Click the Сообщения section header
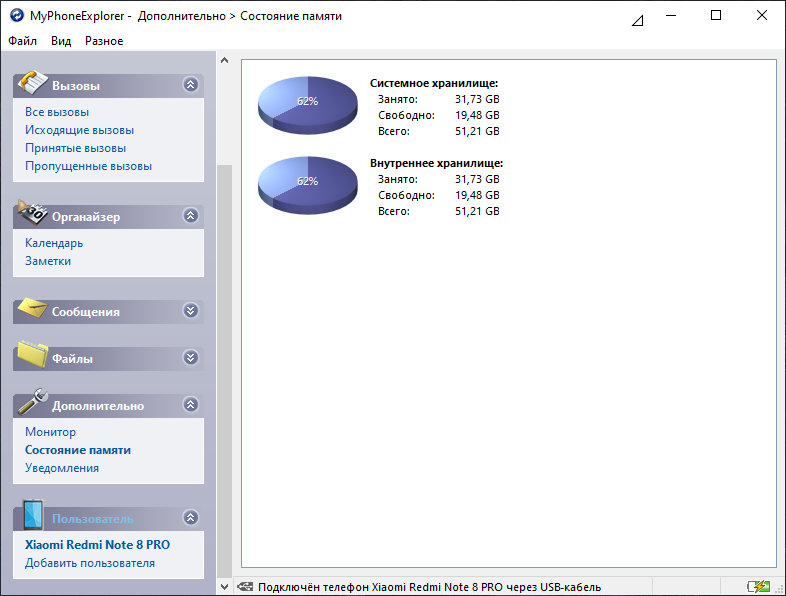The image size is (786, 596). tap(108, 311)
